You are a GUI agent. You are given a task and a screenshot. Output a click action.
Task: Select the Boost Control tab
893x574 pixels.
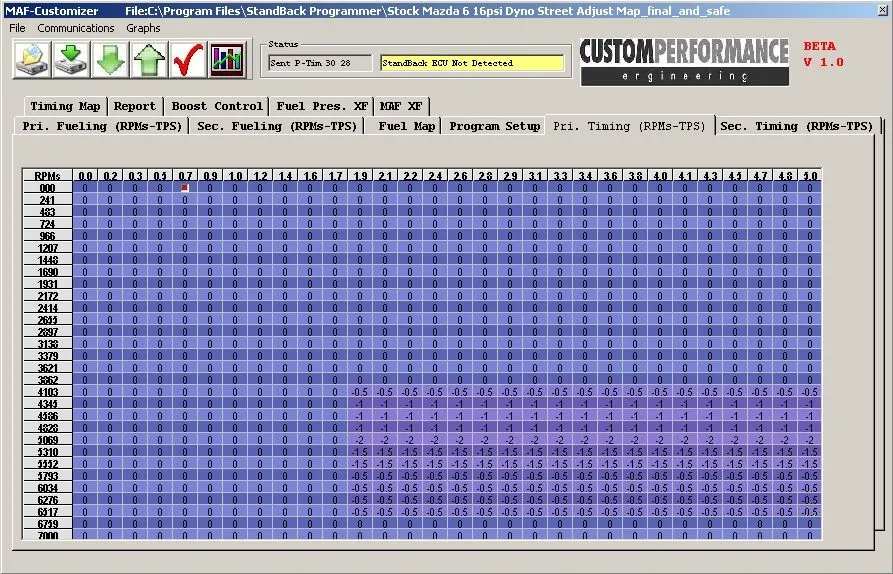click(x=217, y=106)
